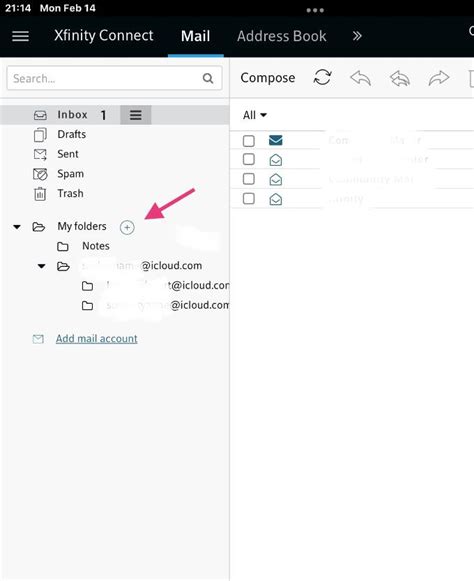Switch to the Address Book tab
This screenshot has height=581, width=474.
(282, 36)
